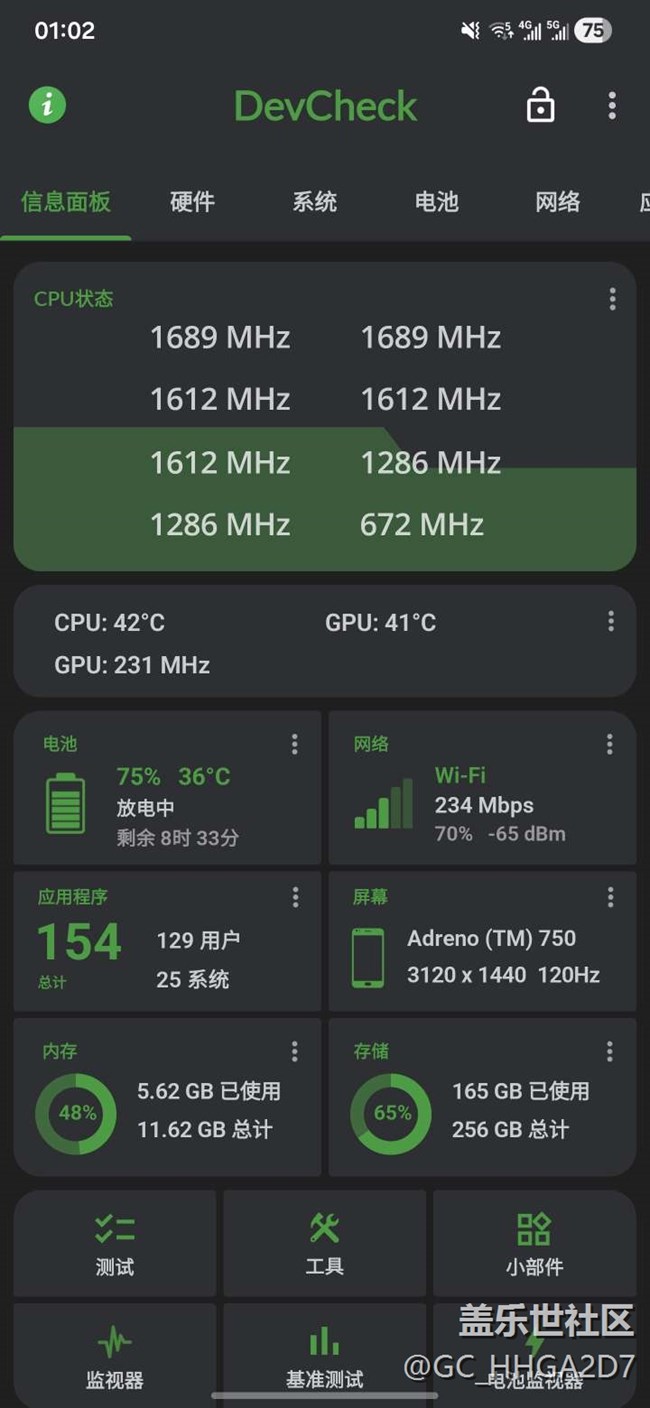Tap the phone screen icon in 屏幕 card
Screen dimensions: 650x1408
pyautogui.click(x=368, y=957)
